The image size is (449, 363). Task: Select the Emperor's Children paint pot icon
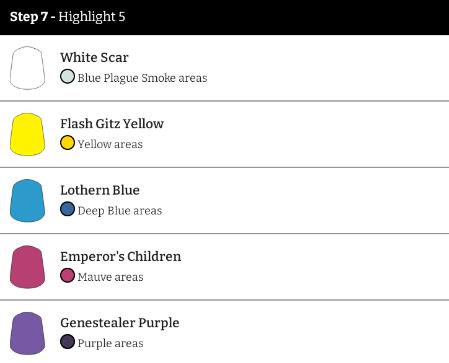coord(27,267)
